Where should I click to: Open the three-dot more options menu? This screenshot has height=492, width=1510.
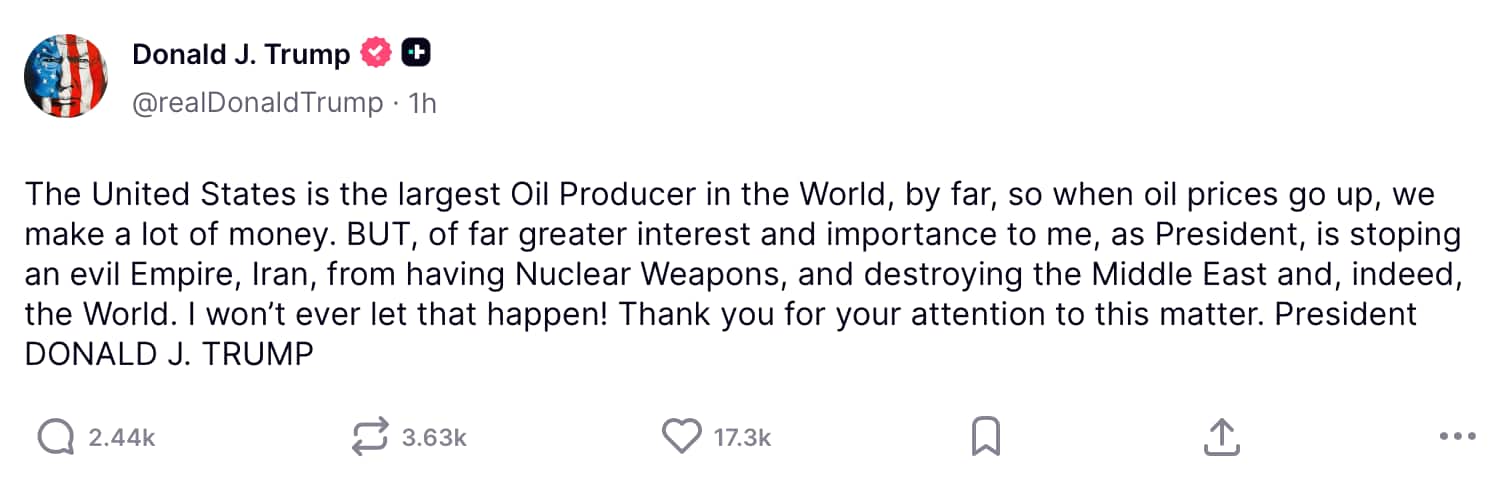pos(1457,437)
